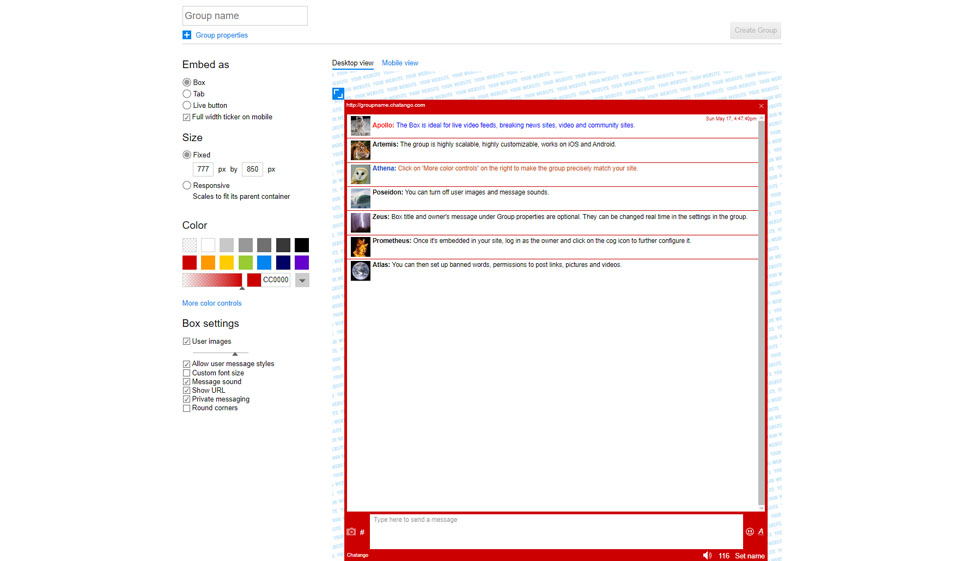Close the chat box with X icon
Image resolution: width=960 pixels, height=561 pixels.
point(761,105)
